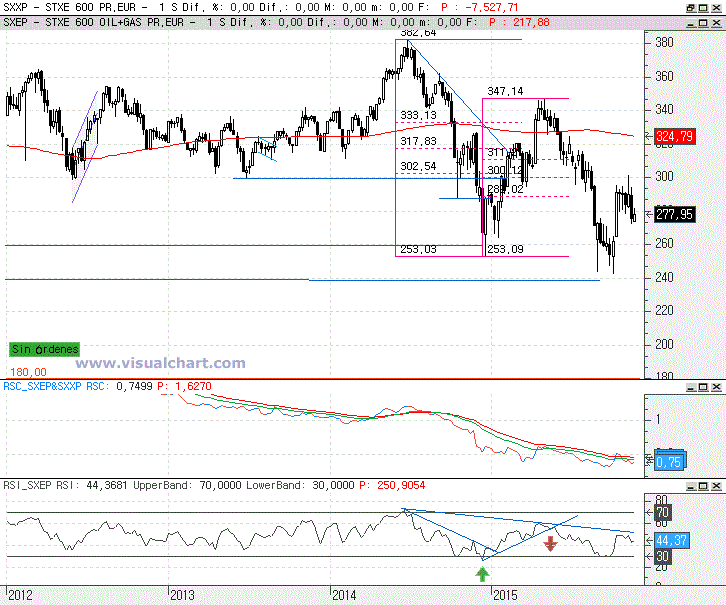The width and height of the screenshot is (726, 605).
Task: Click the 382,64 peak price label
Action: (x=418, y=33)
